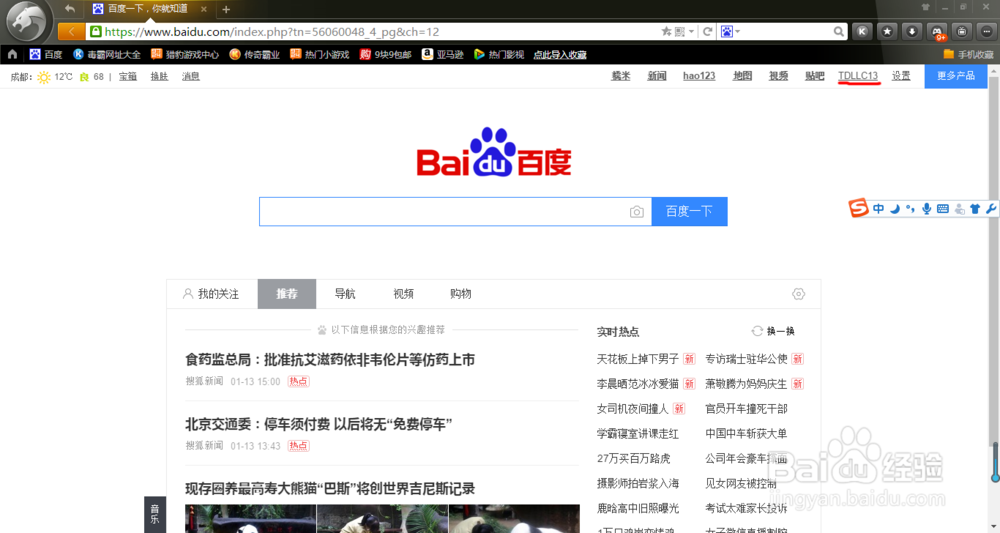Open the three-dots more menu button
1000x533 pixels.
[x=987, y=31]
